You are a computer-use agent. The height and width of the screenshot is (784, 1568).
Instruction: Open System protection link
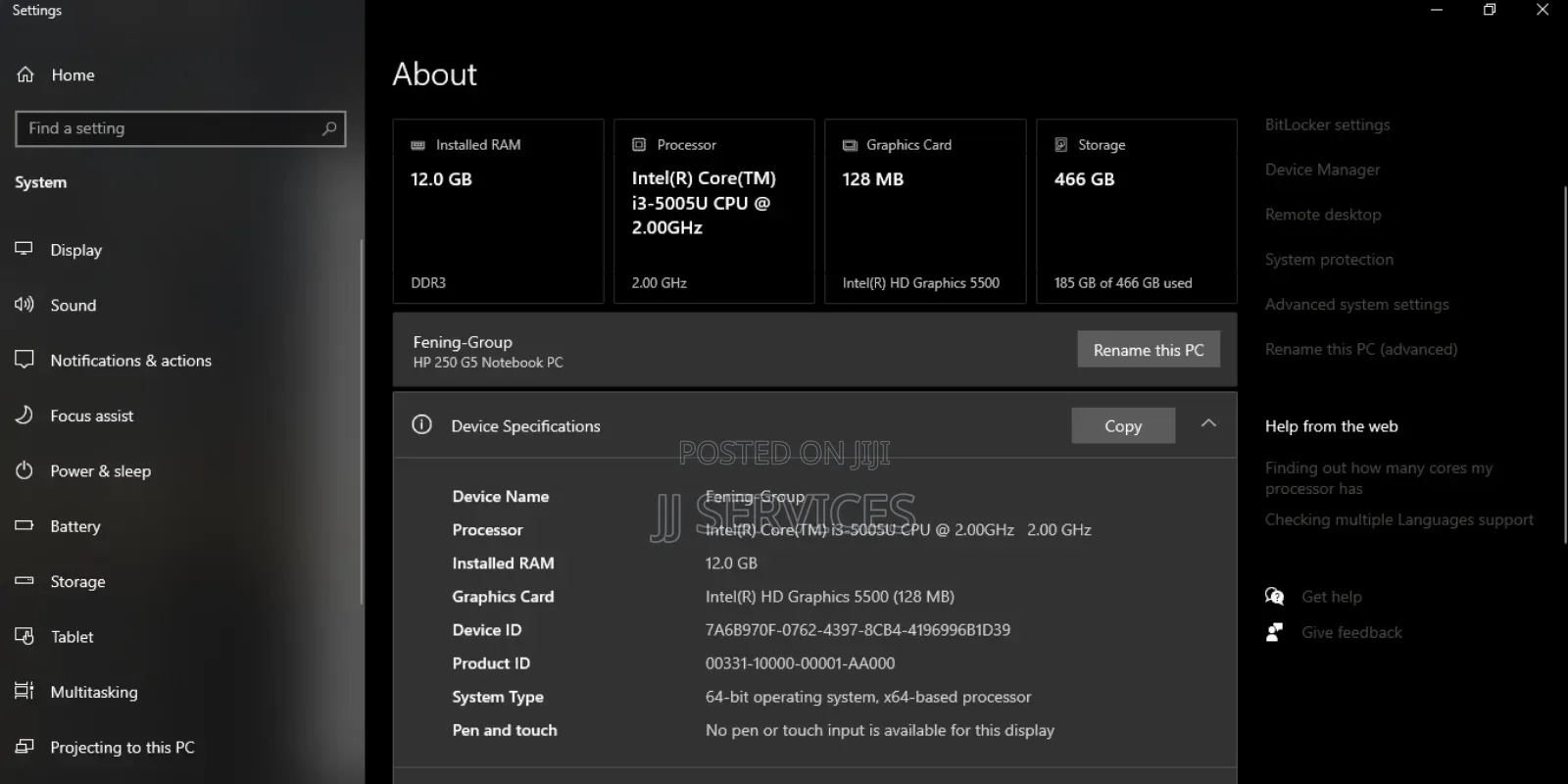pyautogui.click(x=1329, y=260)
